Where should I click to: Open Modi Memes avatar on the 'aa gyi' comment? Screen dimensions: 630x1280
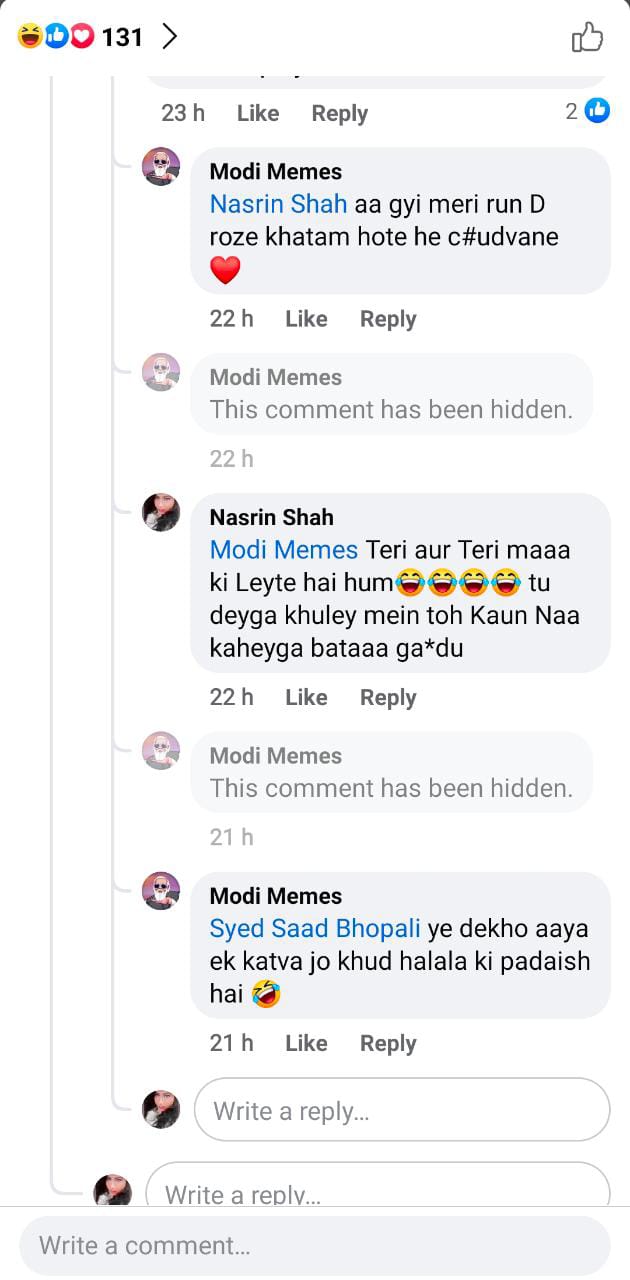[x=161, y=167]
